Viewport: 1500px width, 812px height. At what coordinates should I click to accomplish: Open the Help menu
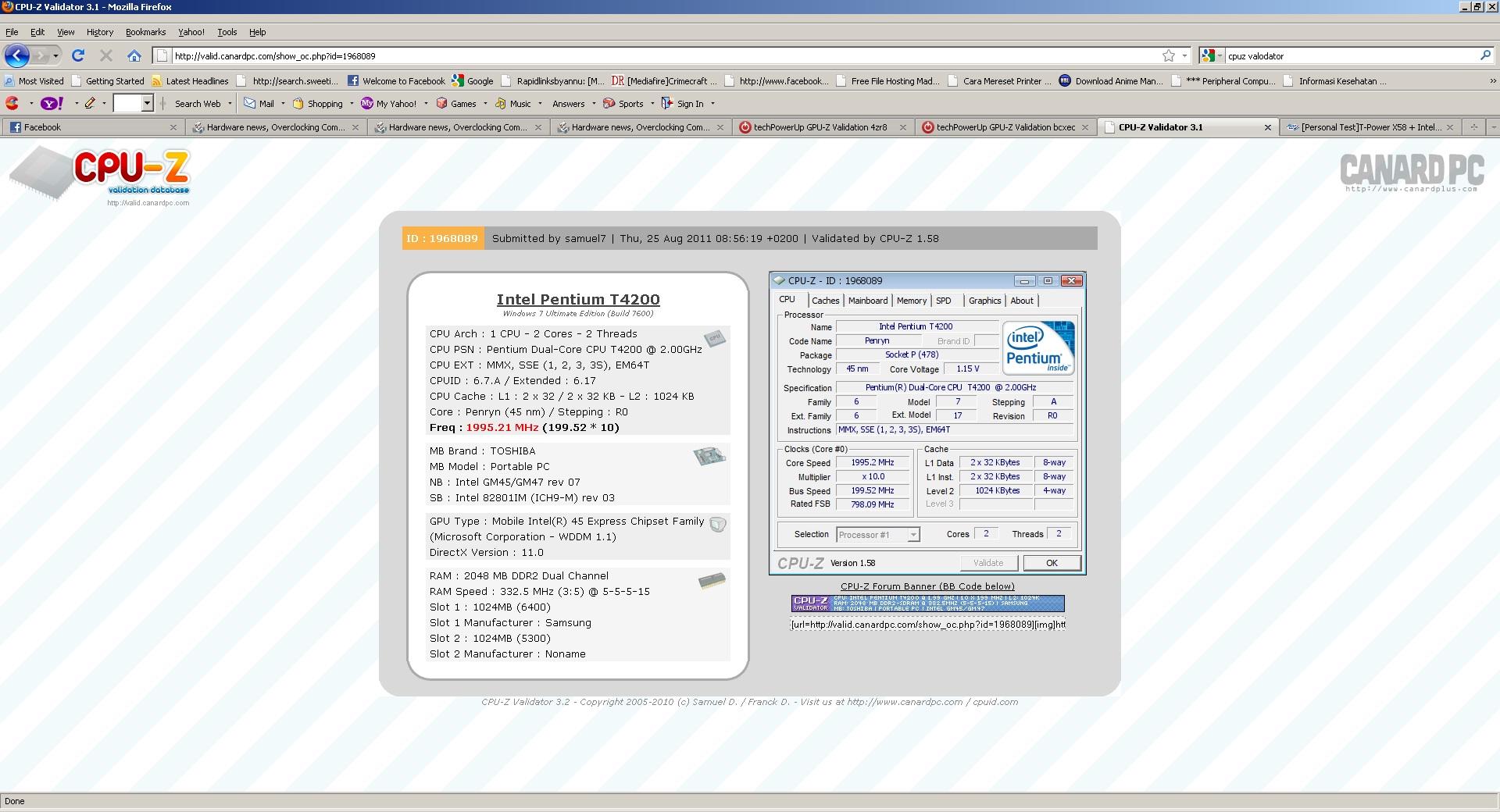(x=258, y=32)
